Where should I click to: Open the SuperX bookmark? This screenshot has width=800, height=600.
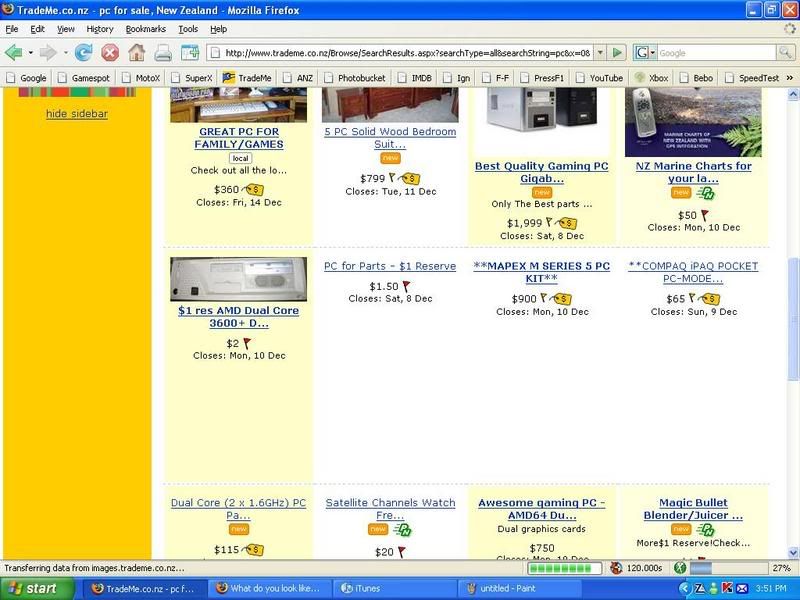192,78
